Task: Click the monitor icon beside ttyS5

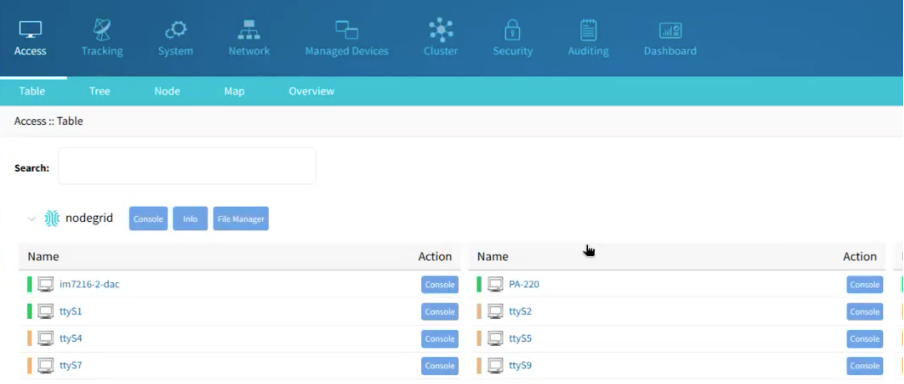Action: [x=495, y=338]
